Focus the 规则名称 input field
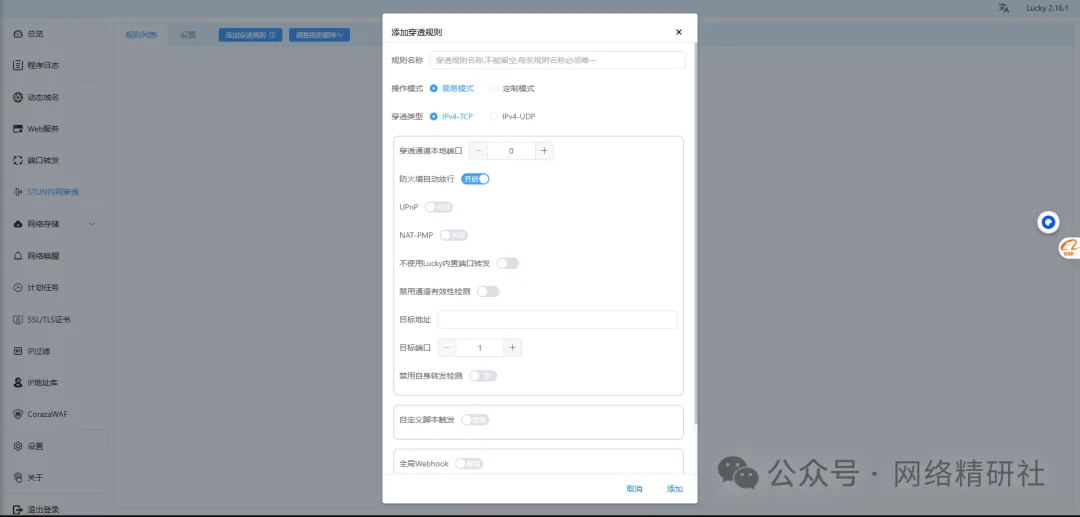Viewport: 1080px width, 517px height. 557,60
